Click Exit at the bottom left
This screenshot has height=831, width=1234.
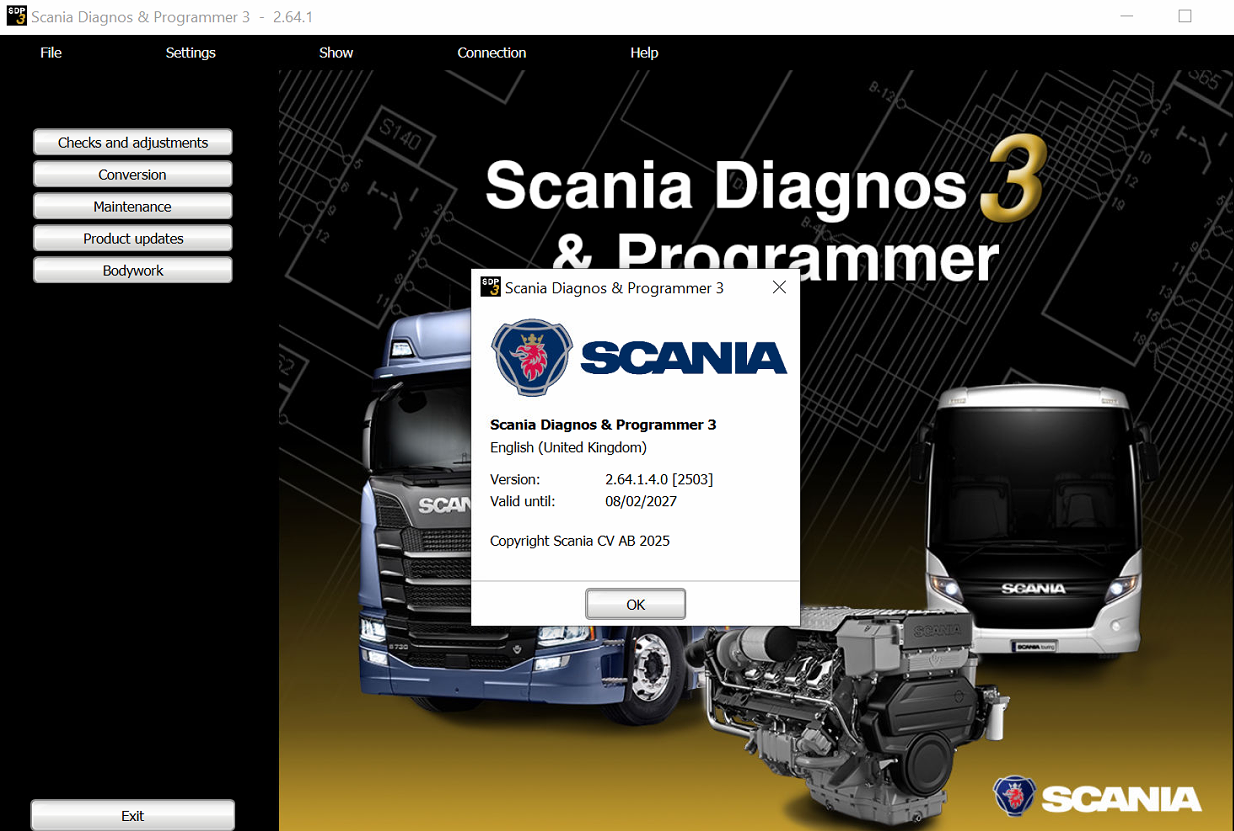(131, 815)
